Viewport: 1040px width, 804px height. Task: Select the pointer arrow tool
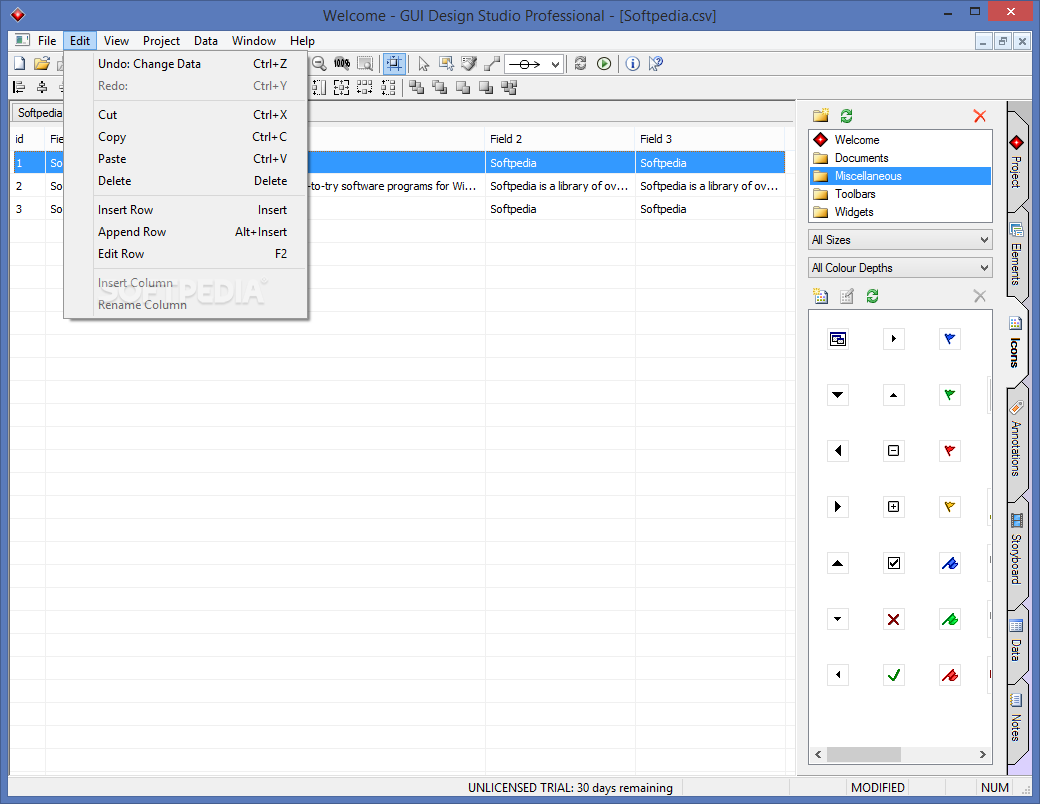point(424,64)
